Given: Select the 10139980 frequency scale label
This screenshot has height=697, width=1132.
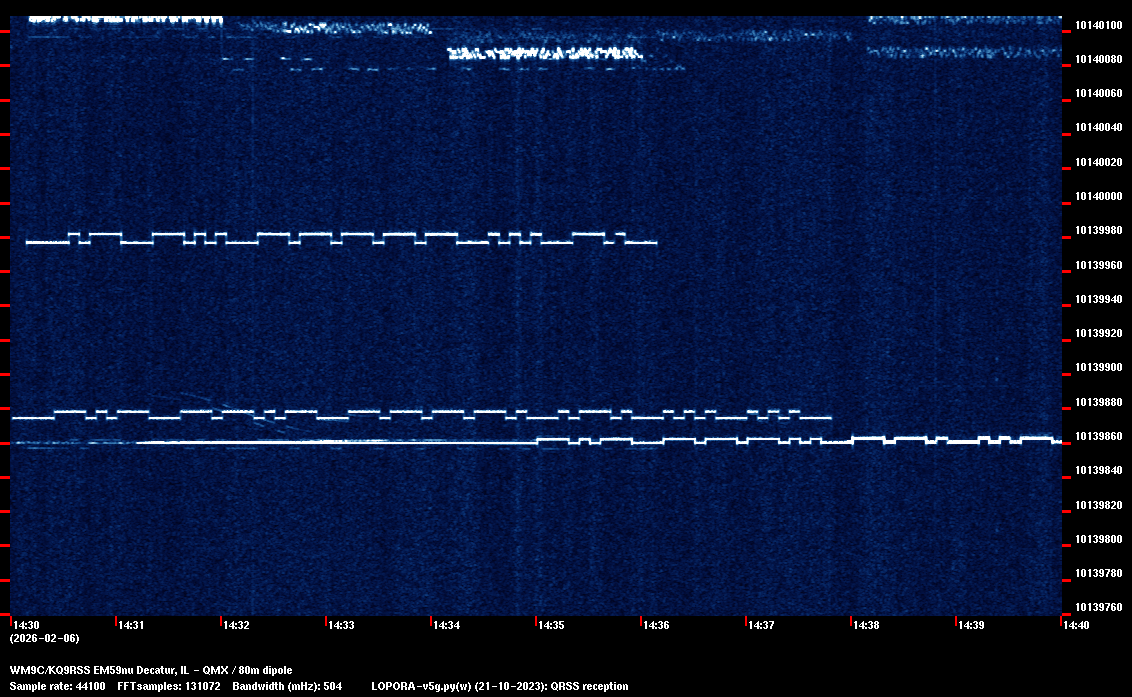Looking at the screenshot, I should pyautogui.click(x=1098, y=231).
